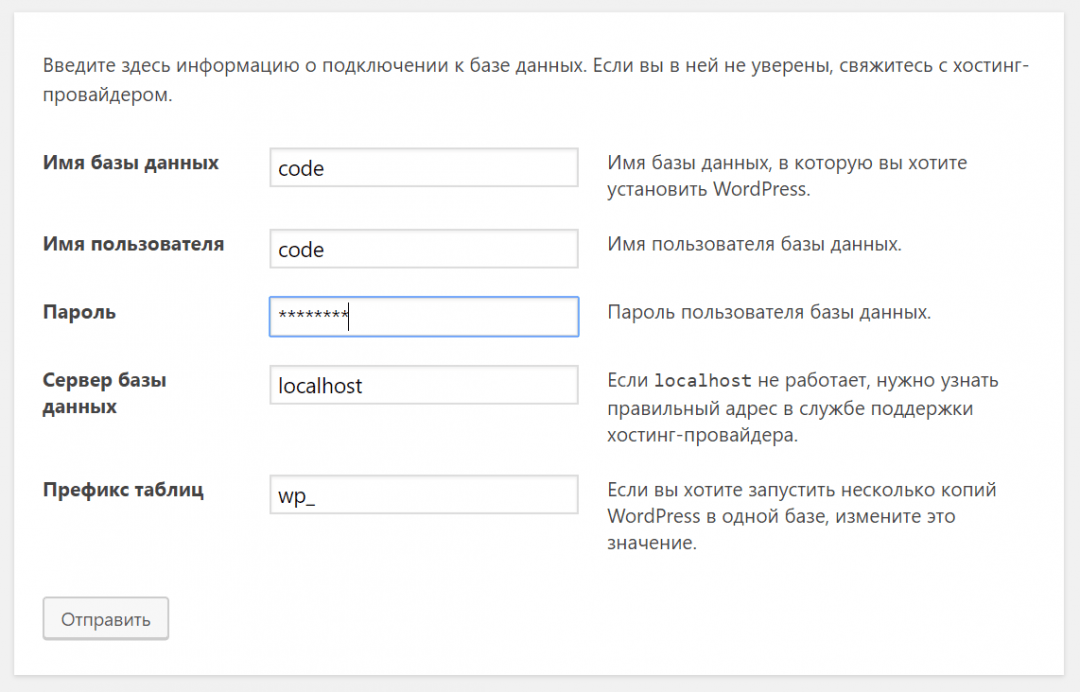Click the 'Имя базы данных' label
The height and width of the screenshot is (692, 1080).
pos(131,162)
